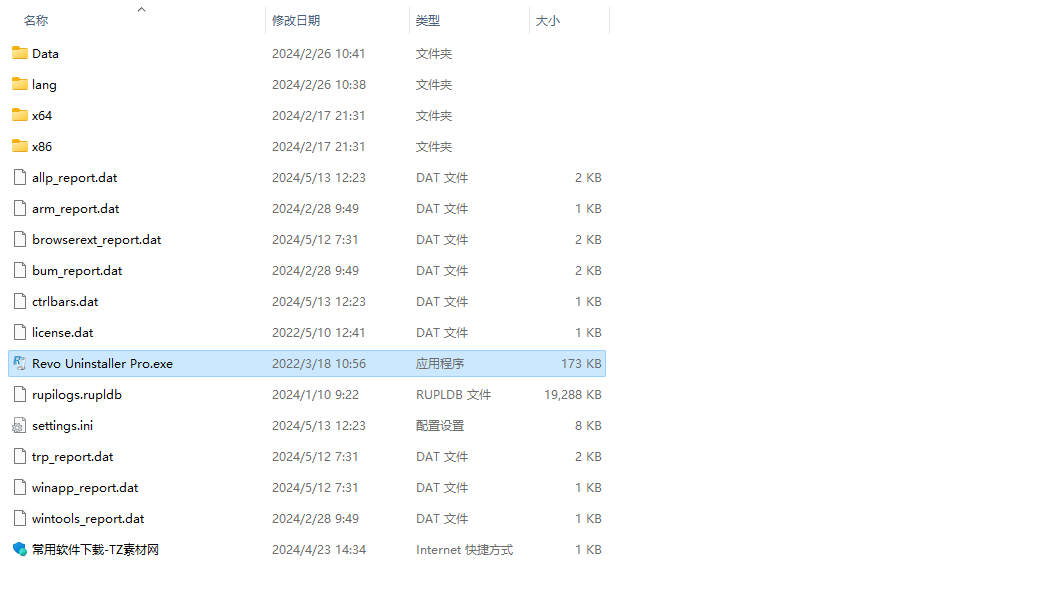Screen dimensions: 1059x609
Task: Click the 173 KB size value
Action: click(x=582, y=364)
